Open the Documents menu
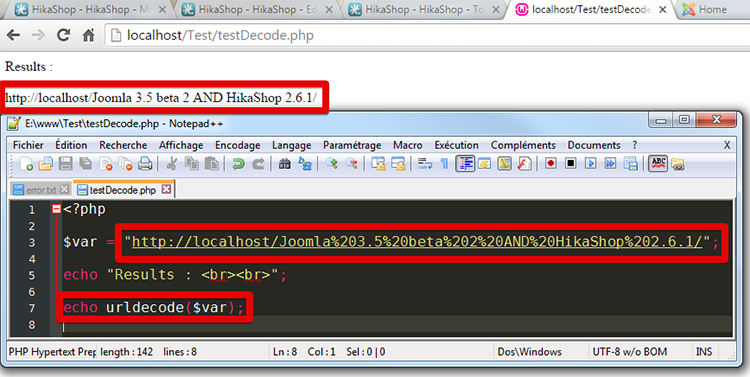Viewport: 750px width, 377px height. 594,145
